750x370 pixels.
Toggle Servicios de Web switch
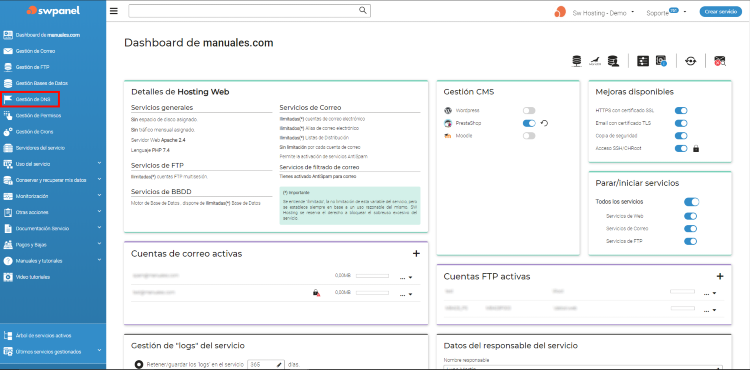[691, 216]
